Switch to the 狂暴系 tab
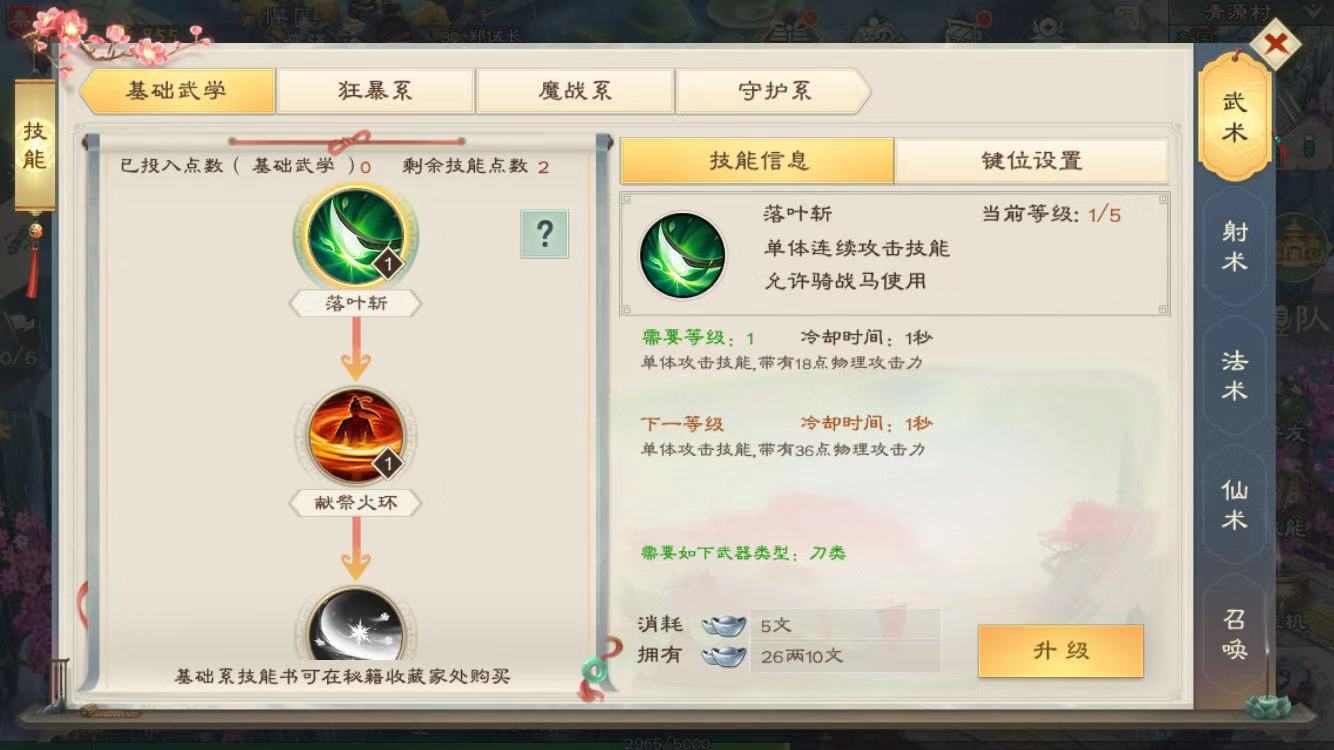 pos(376,91)
